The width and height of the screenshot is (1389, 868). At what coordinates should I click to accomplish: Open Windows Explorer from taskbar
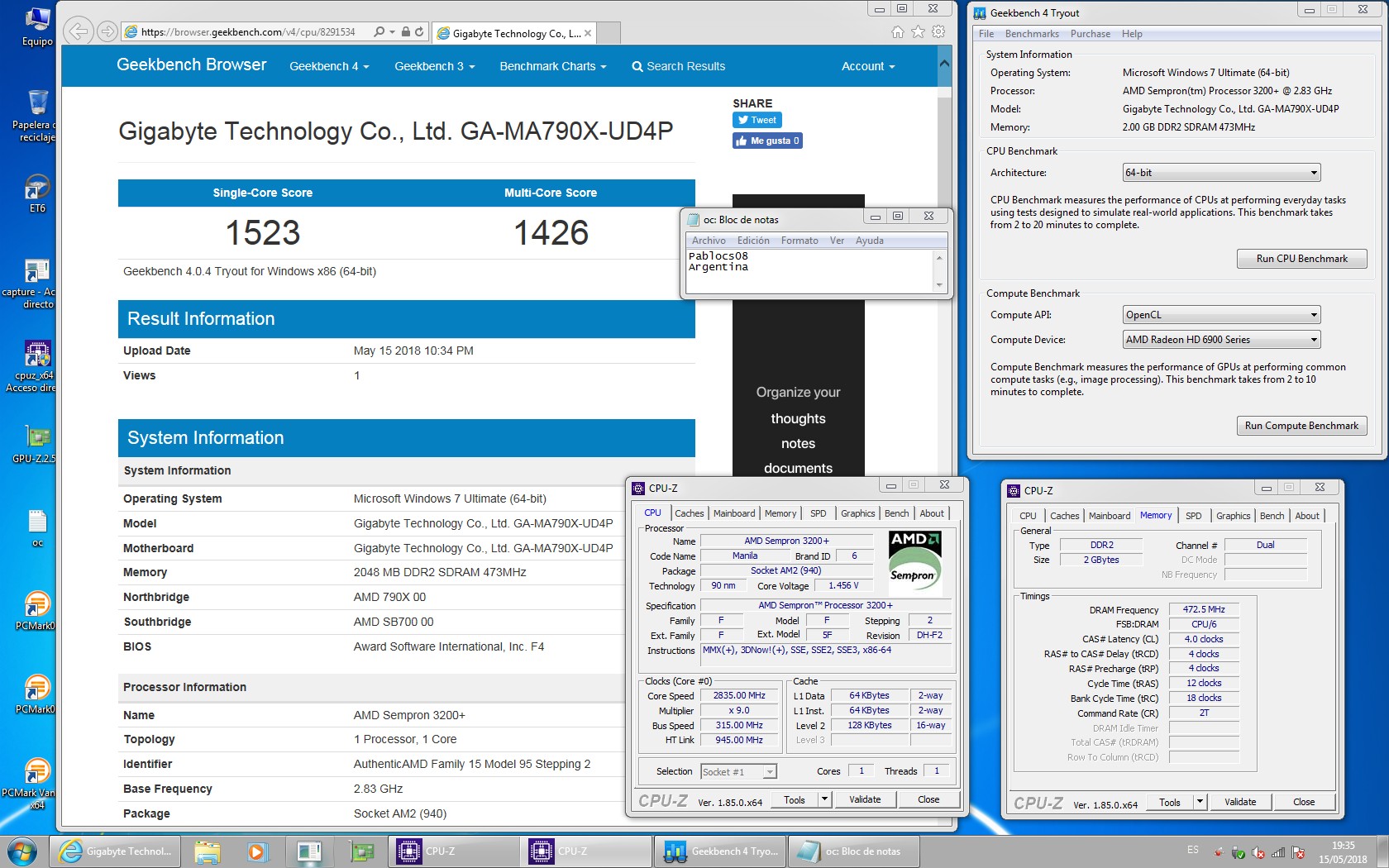(207, 851)
